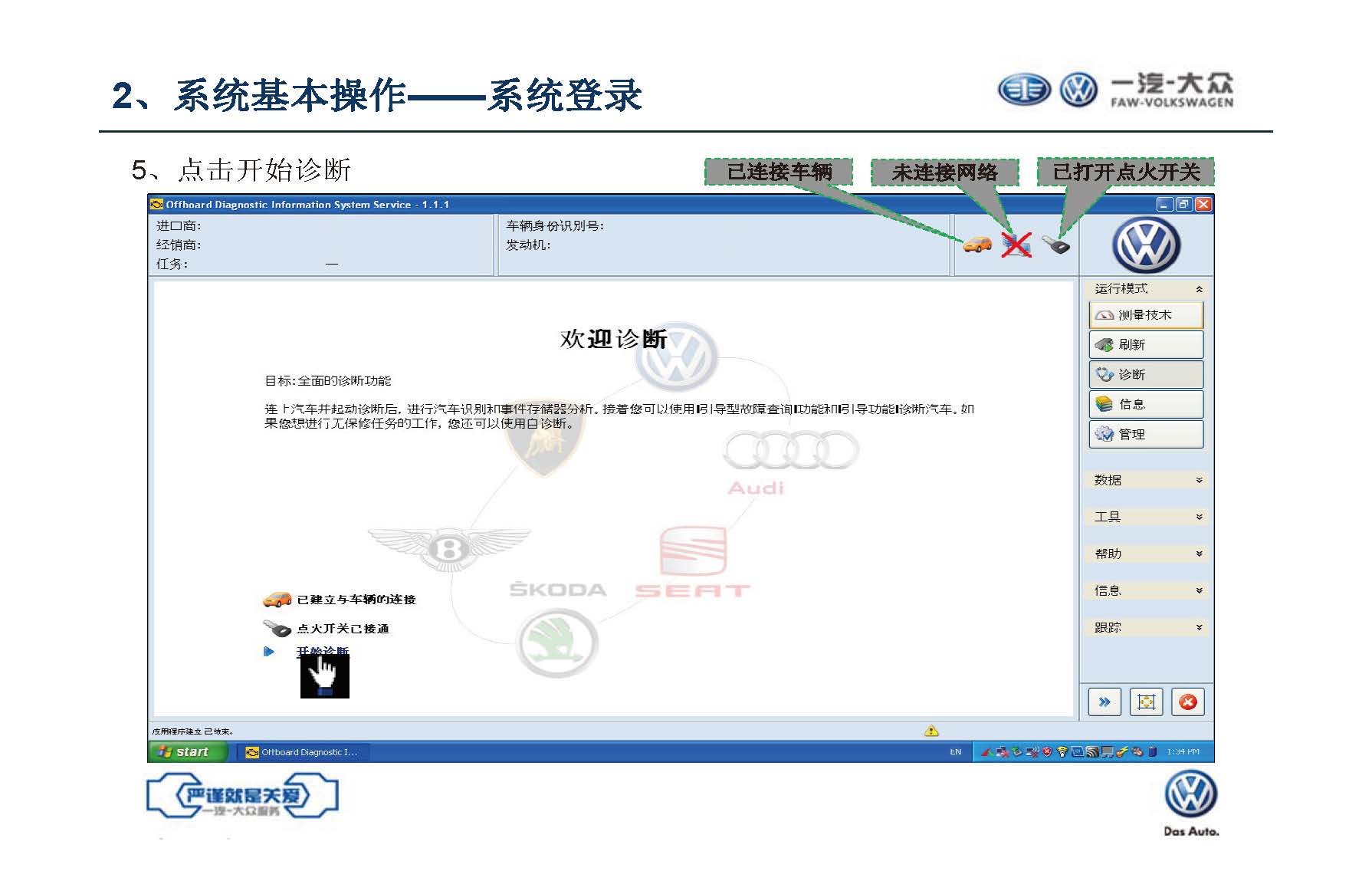1372x894 pixels.
Task: Minimize the Offboard Diagnostic window
Action: pos(1164,205)
